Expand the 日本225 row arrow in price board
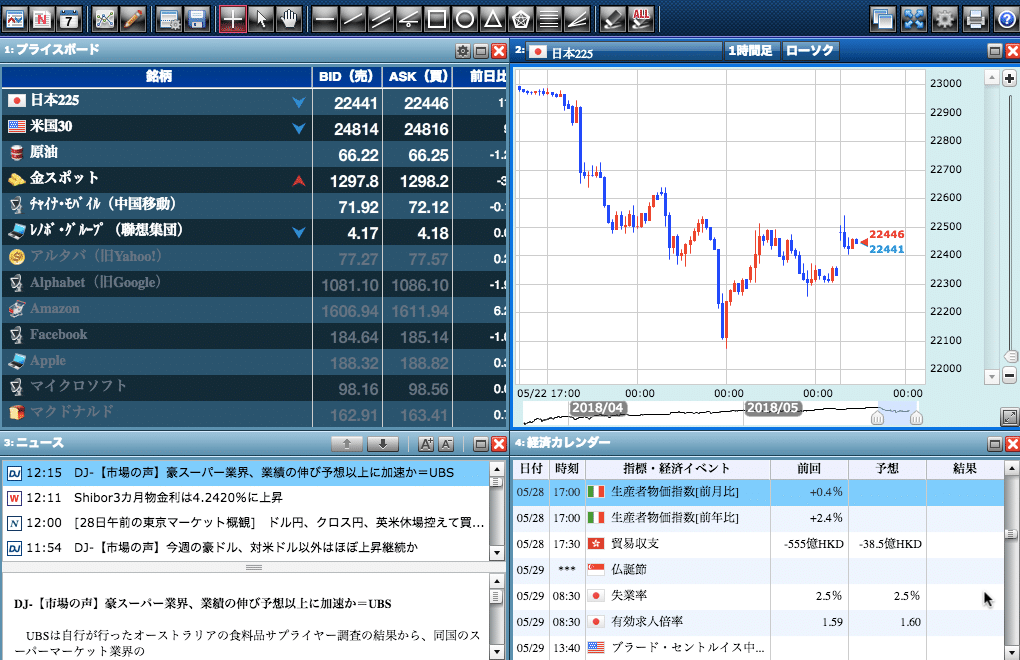This screenshot has width=1020, height=660. click(299, 103)
